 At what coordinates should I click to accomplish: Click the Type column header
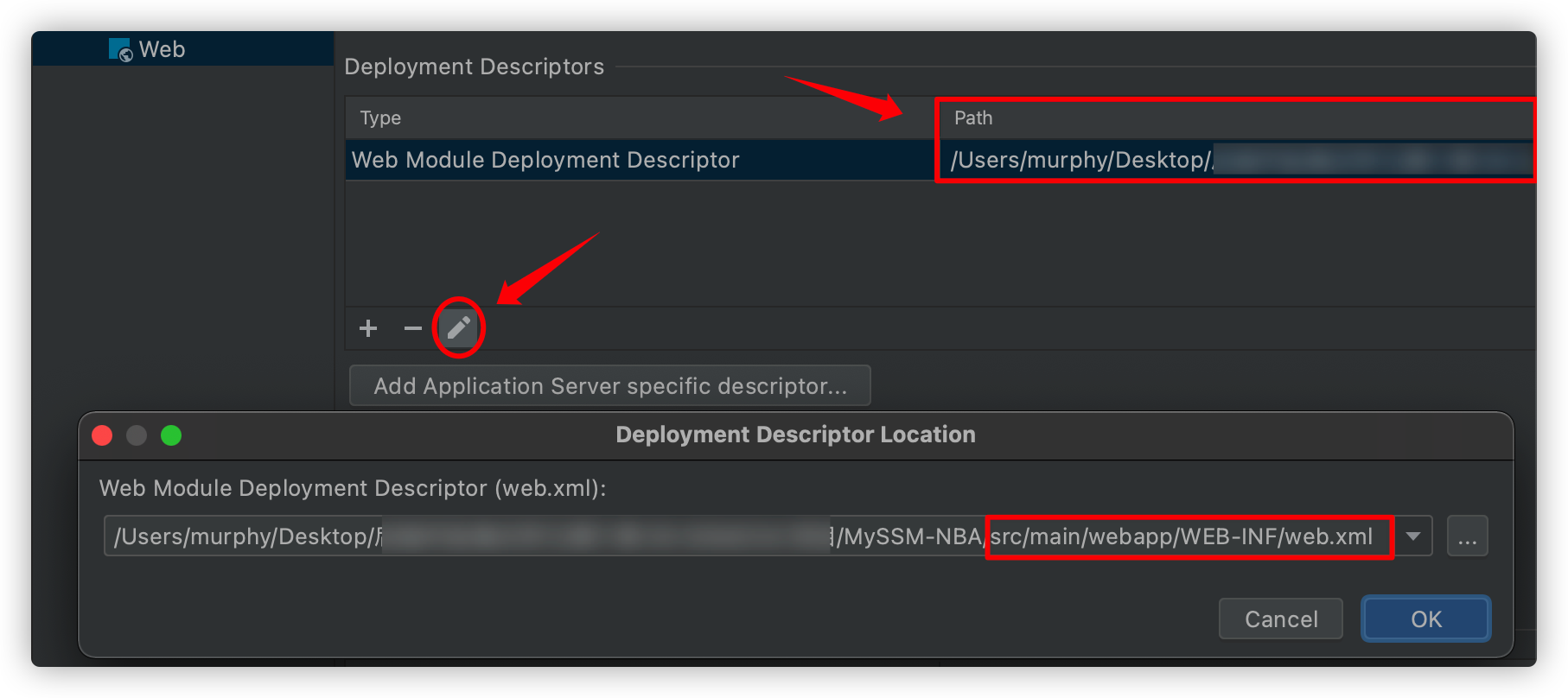(640, 117)
